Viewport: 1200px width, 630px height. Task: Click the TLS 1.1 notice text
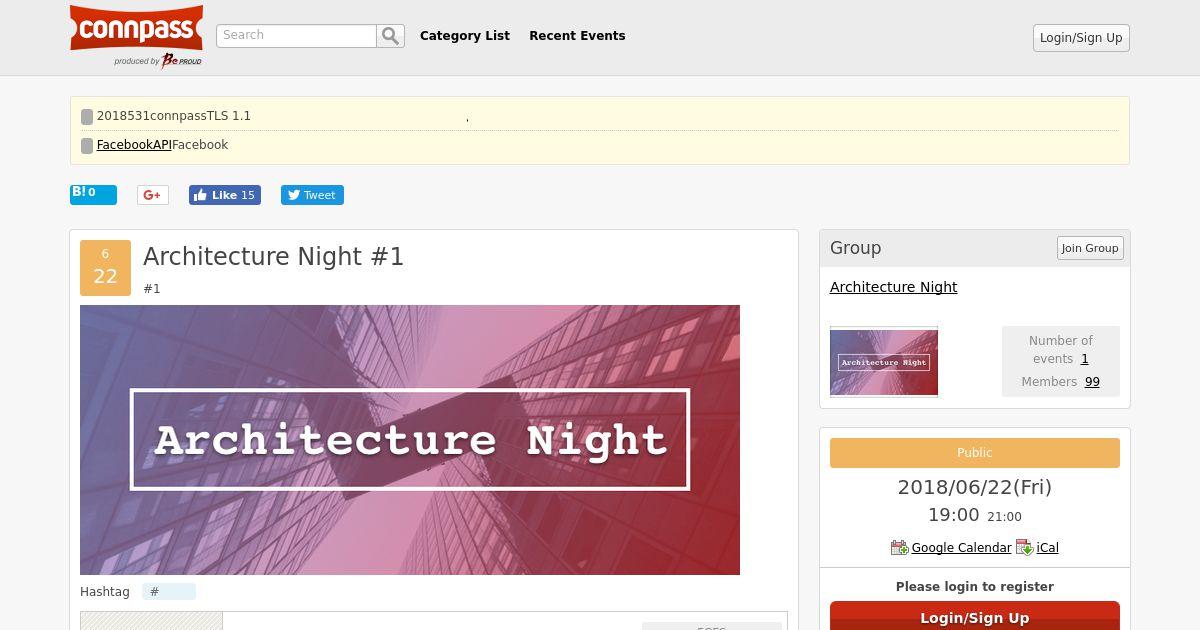coord(174,116)
